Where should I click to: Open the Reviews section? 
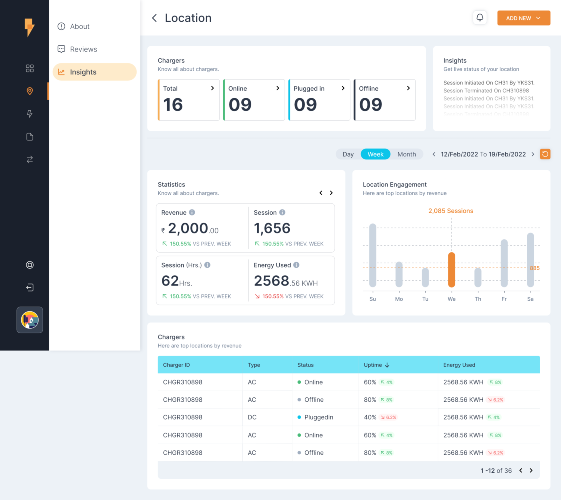point(77,49)
